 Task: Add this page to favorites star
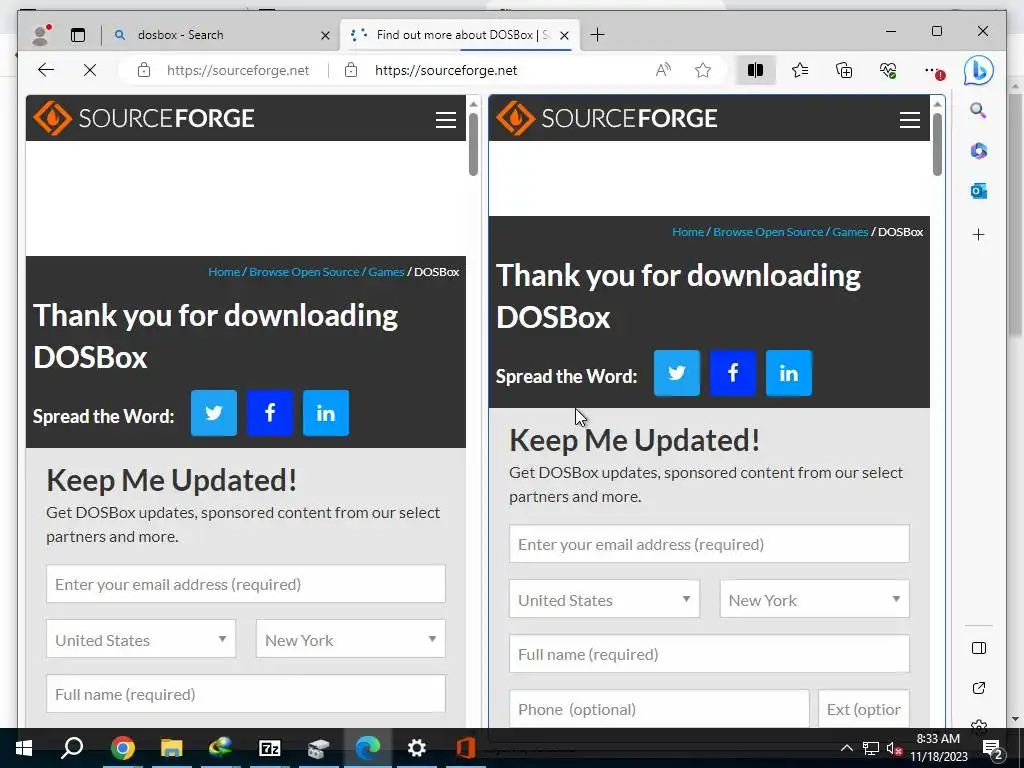[x=703, y=70]
